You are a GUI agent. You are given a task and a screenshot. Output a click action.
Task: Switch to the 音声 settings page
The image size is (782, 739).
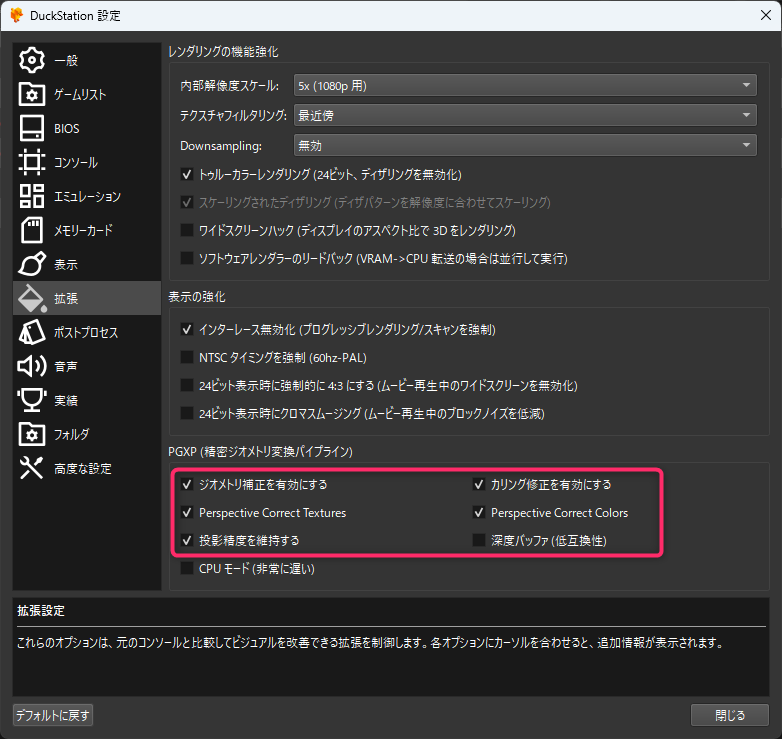click(87, 366)
